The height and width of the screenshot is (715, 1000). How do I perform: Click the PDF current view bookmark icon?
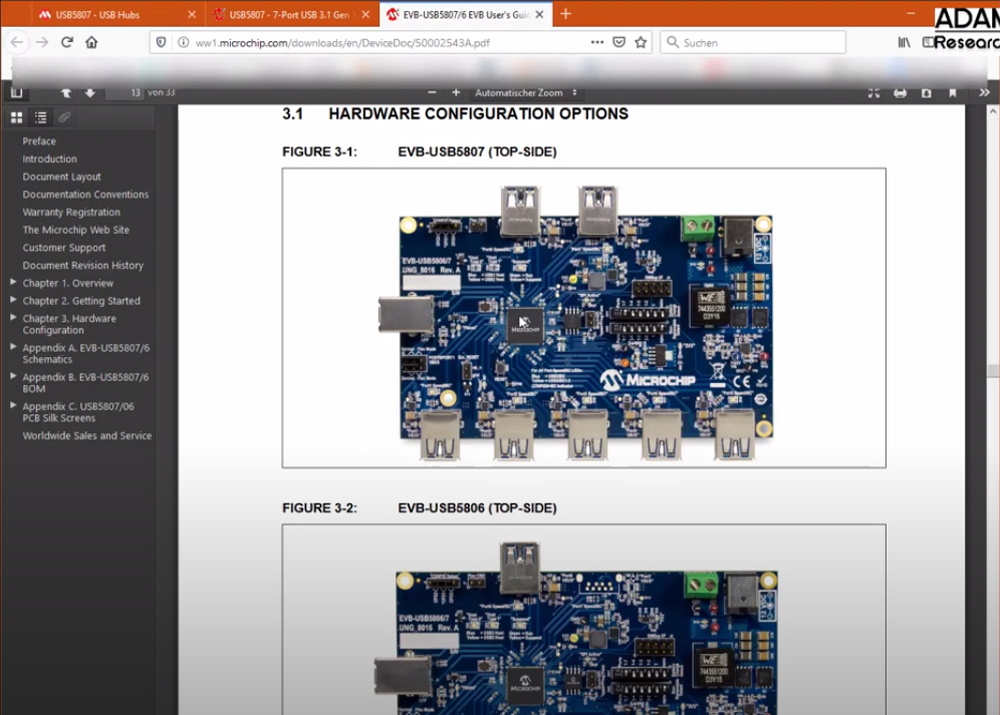(x=952, y=93)
